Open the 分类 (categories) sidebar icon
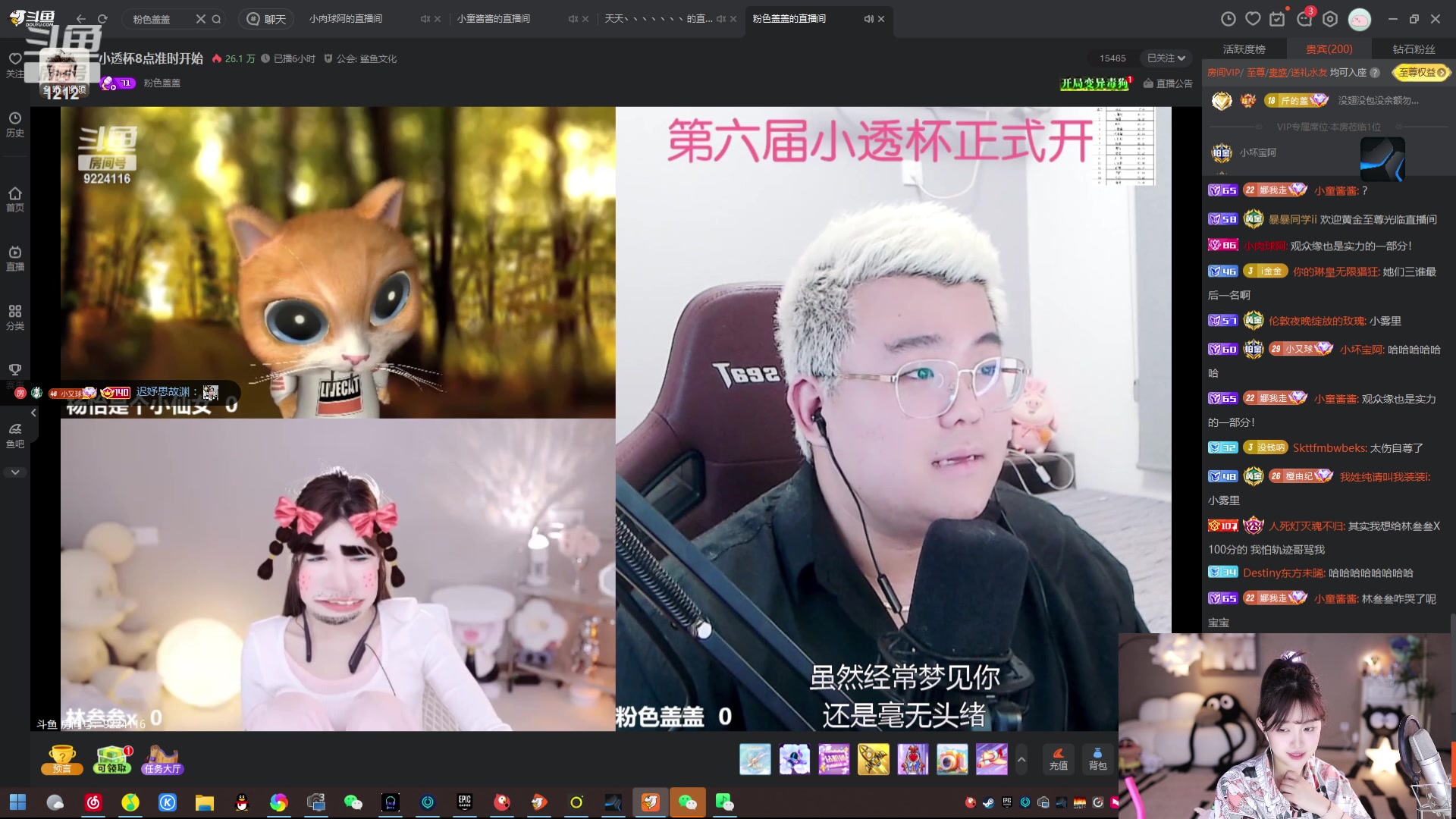The image size is (1456, 819). pyautogui.click(x=15, y=316)
